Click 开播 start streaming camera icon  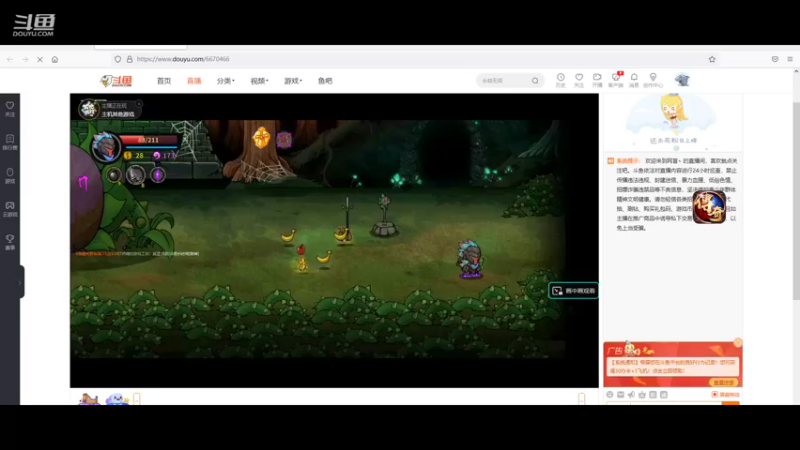(597, 80)
